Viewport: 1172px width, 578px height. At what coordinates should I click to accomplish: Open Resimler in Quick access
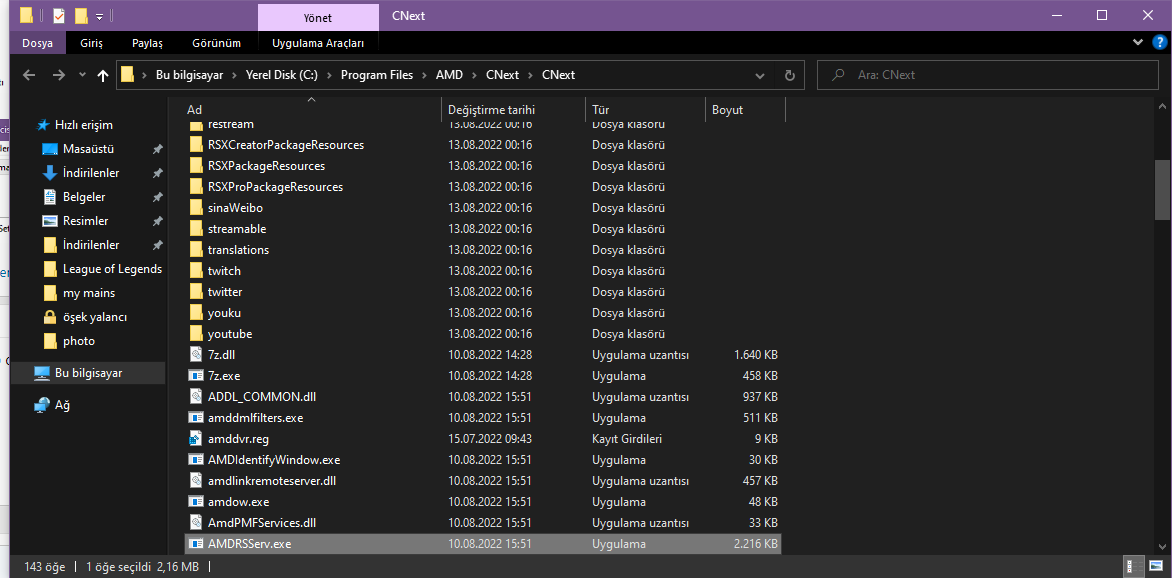(x=85, y=221)
